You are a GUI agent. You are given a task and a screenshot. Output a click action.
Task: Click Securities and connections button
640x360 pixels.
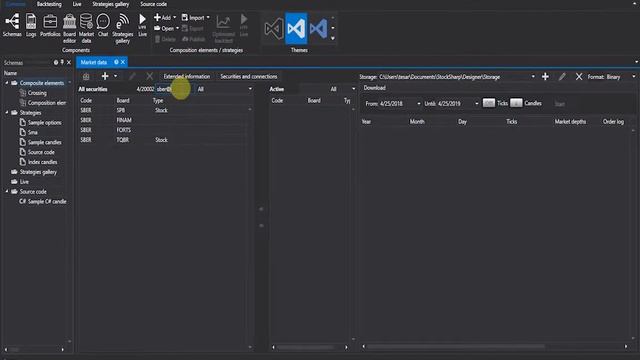(249, 76)
